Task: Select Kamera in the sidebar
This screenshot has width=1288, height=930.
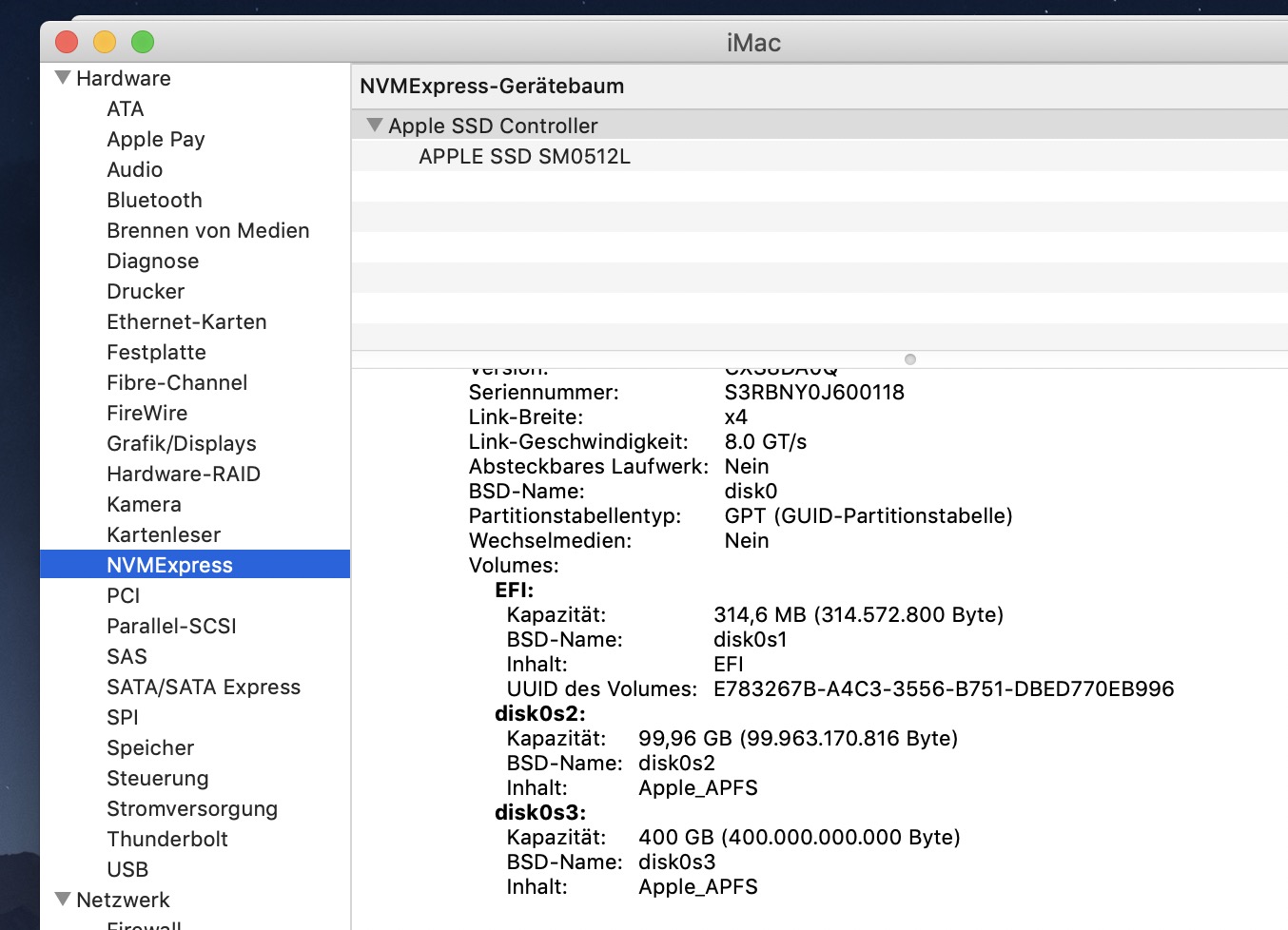Action: point(144,504)
